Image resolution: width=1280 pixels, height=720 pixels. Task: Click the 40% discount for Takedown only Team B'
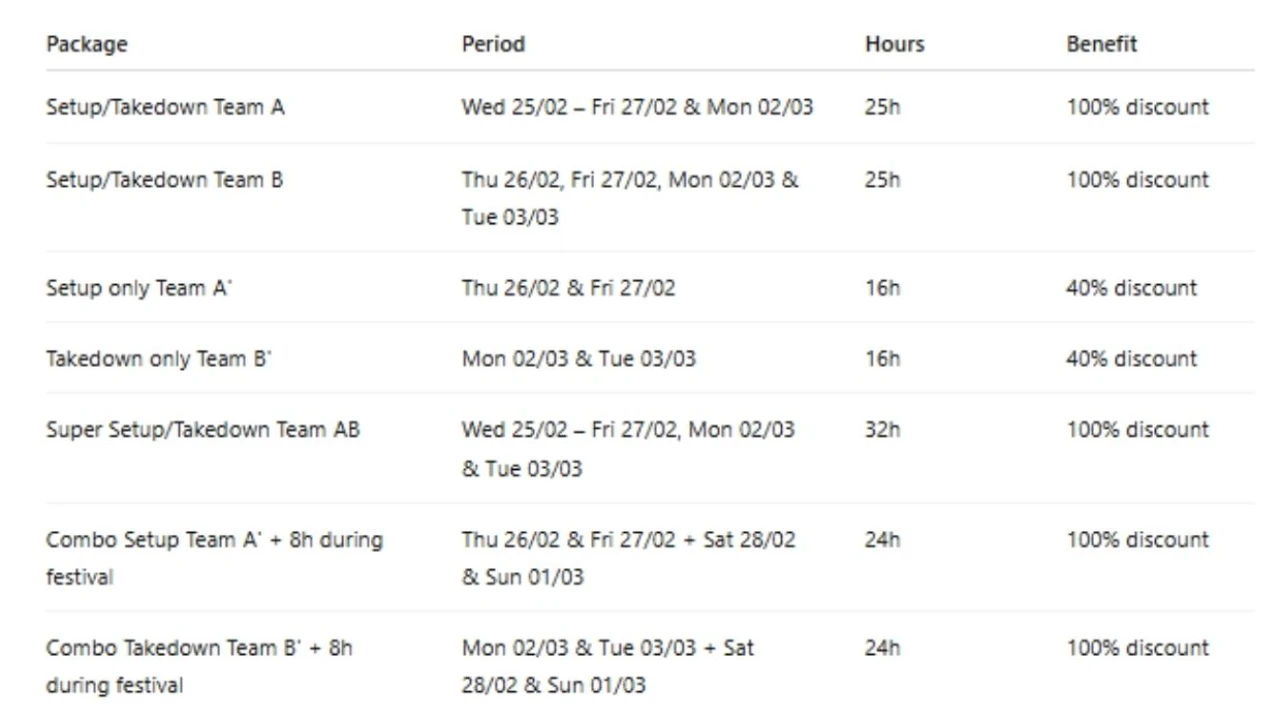1132,359
